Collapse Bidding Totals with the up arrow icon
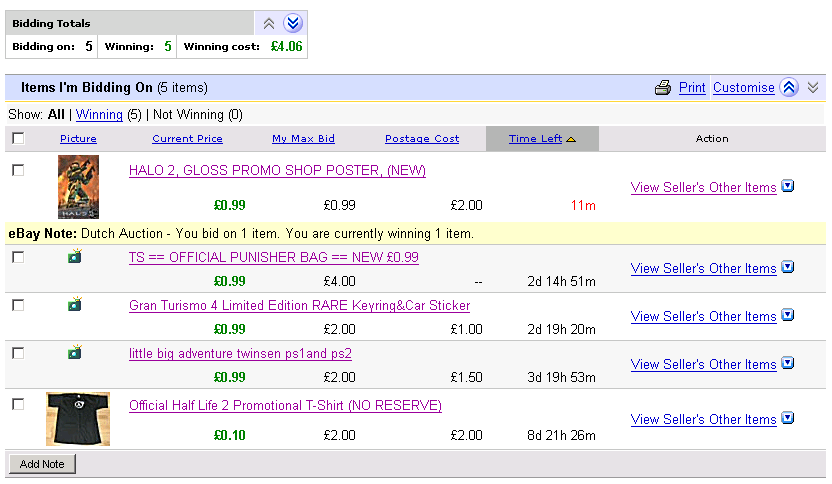 (x=268, y=23)
